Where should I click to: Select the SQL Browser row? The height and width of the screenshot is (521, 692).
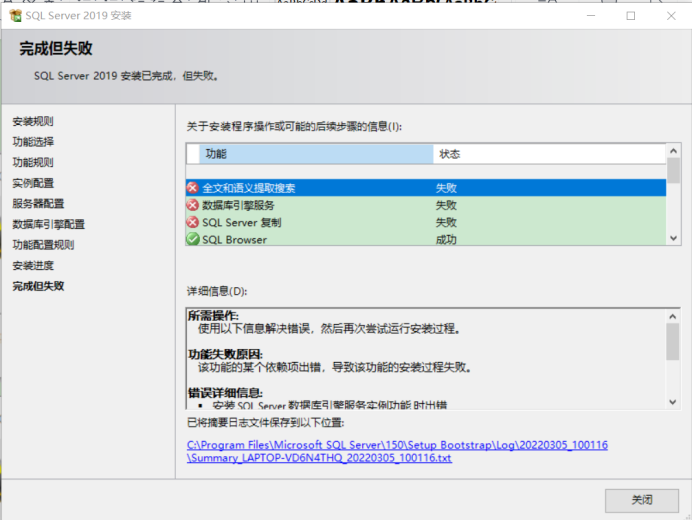click(x=426, y=239)
